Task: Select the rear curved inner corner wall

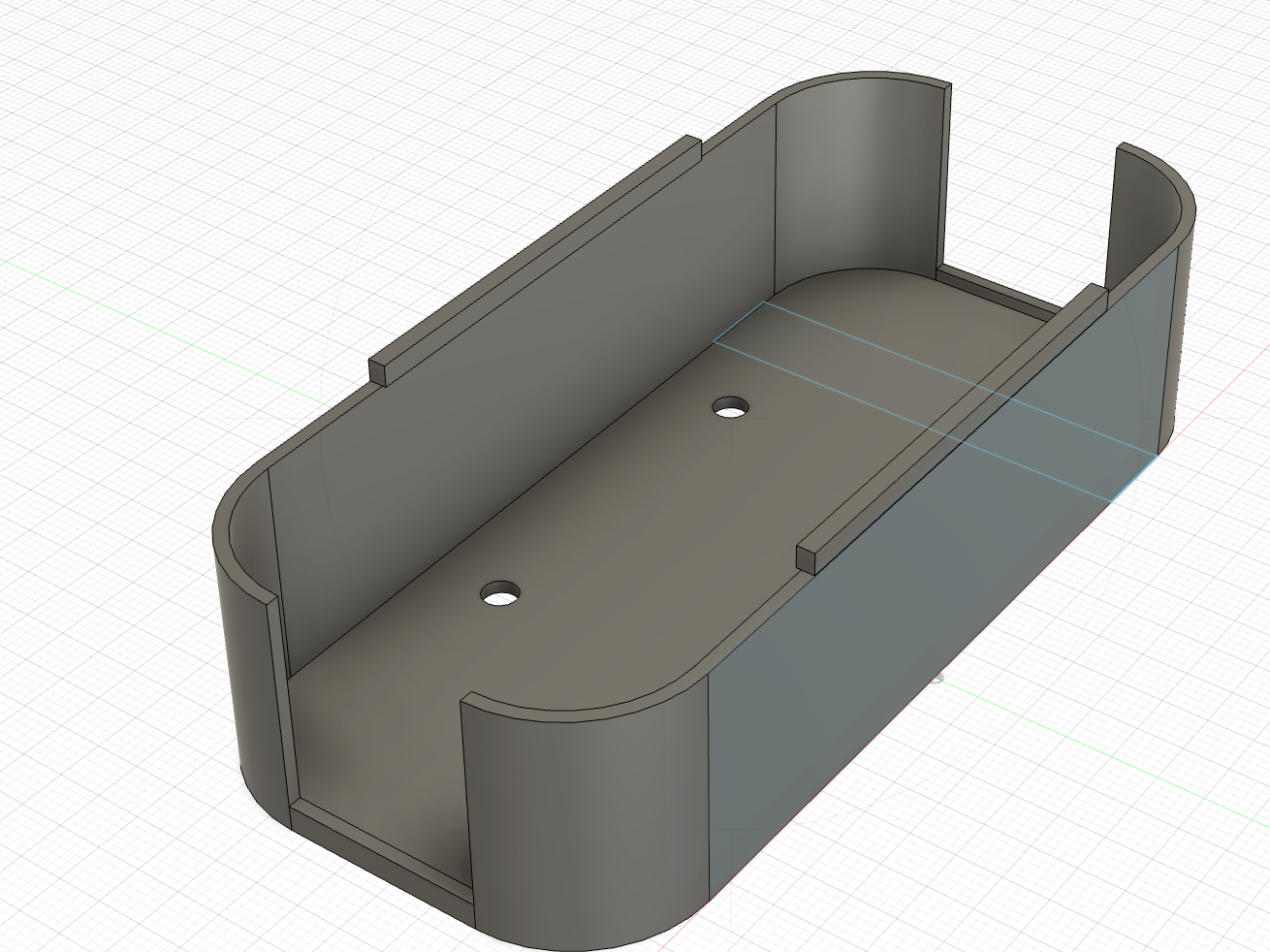Action: click(x=858, y=184)
